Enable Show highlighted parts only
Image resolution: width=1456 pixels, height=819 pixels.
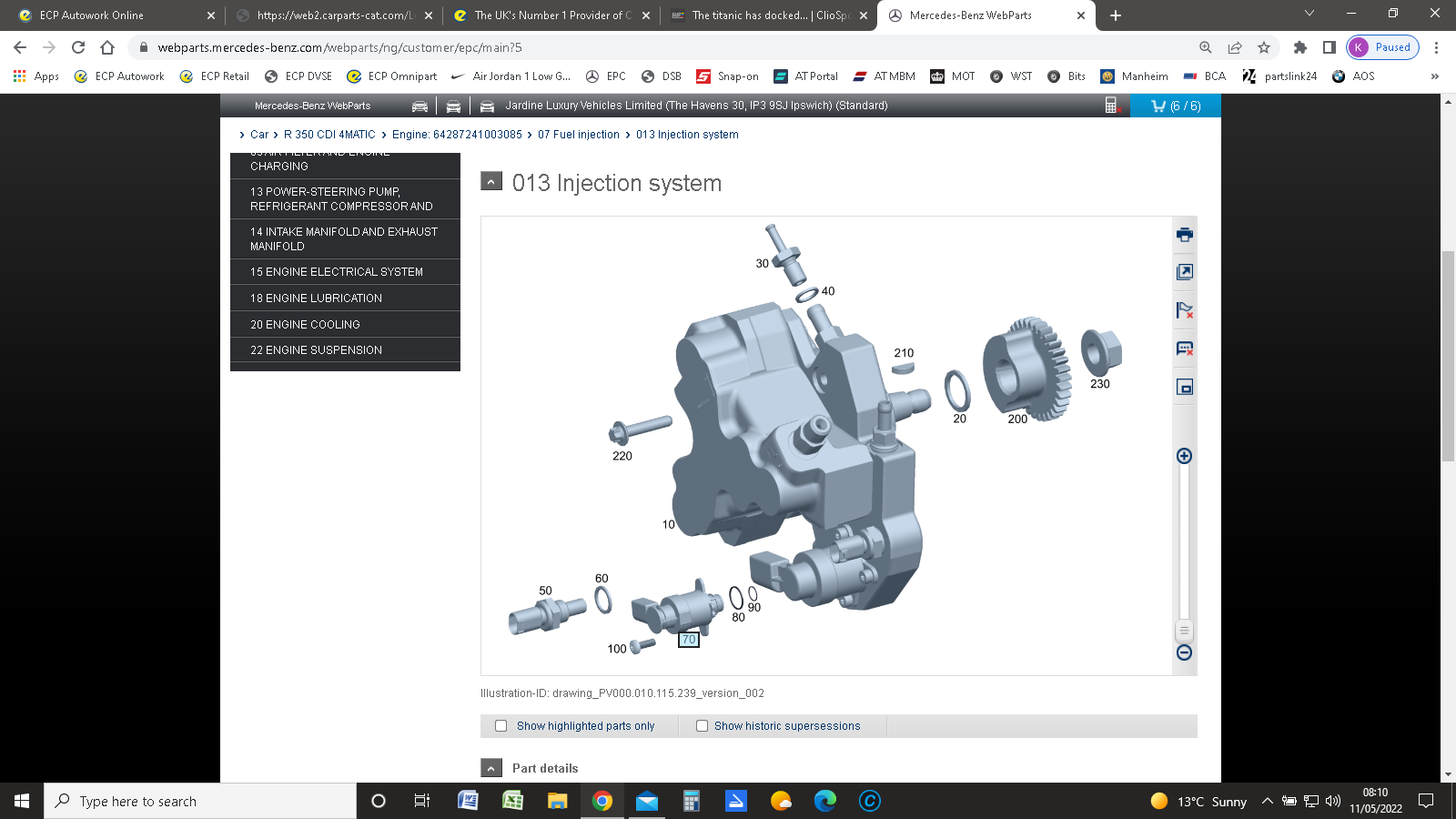click(x=501, y=726)
